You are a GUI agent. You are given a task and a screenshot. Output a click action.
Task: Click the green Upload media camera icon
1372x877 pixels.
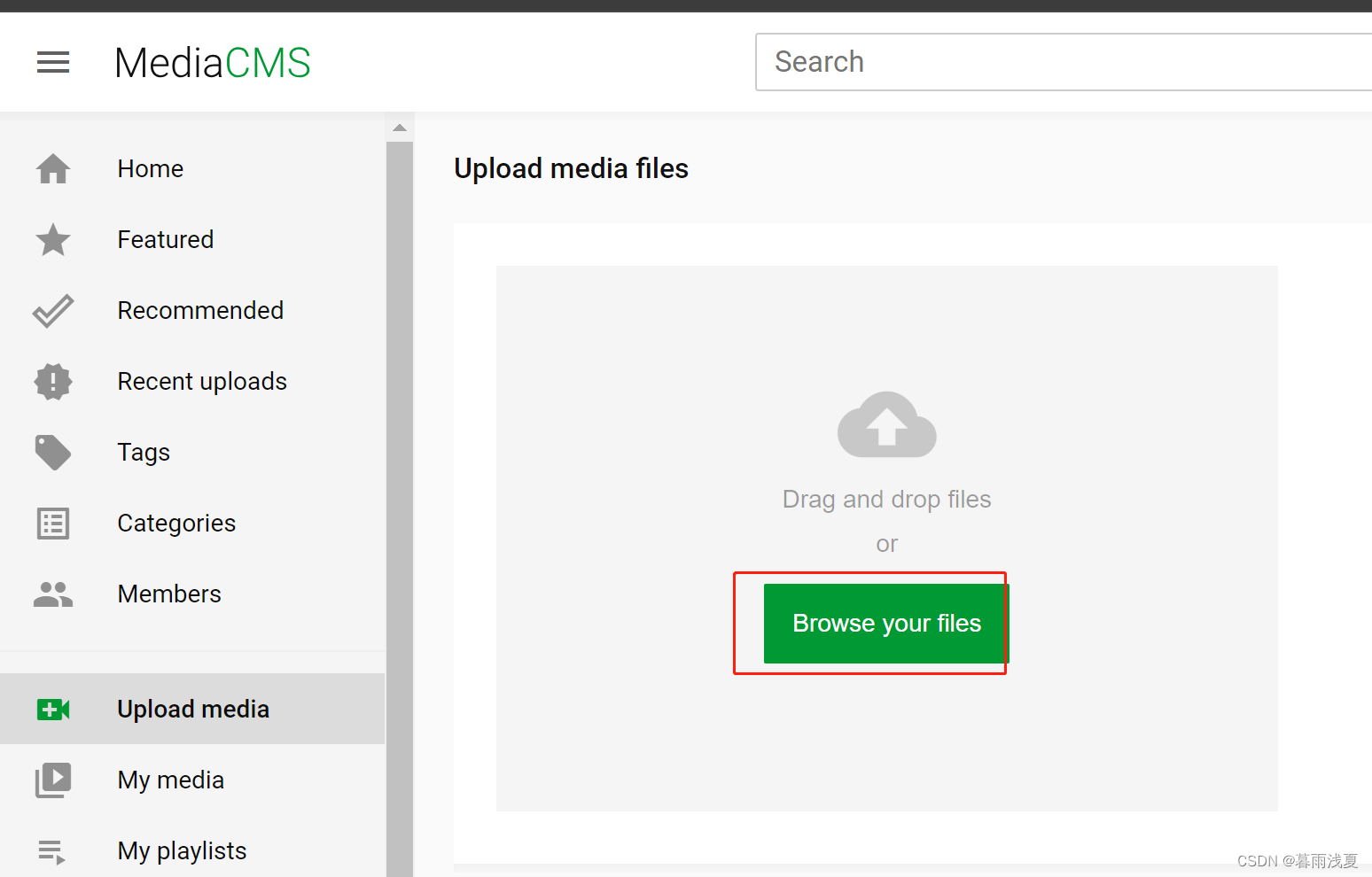[x=53, y=709]
